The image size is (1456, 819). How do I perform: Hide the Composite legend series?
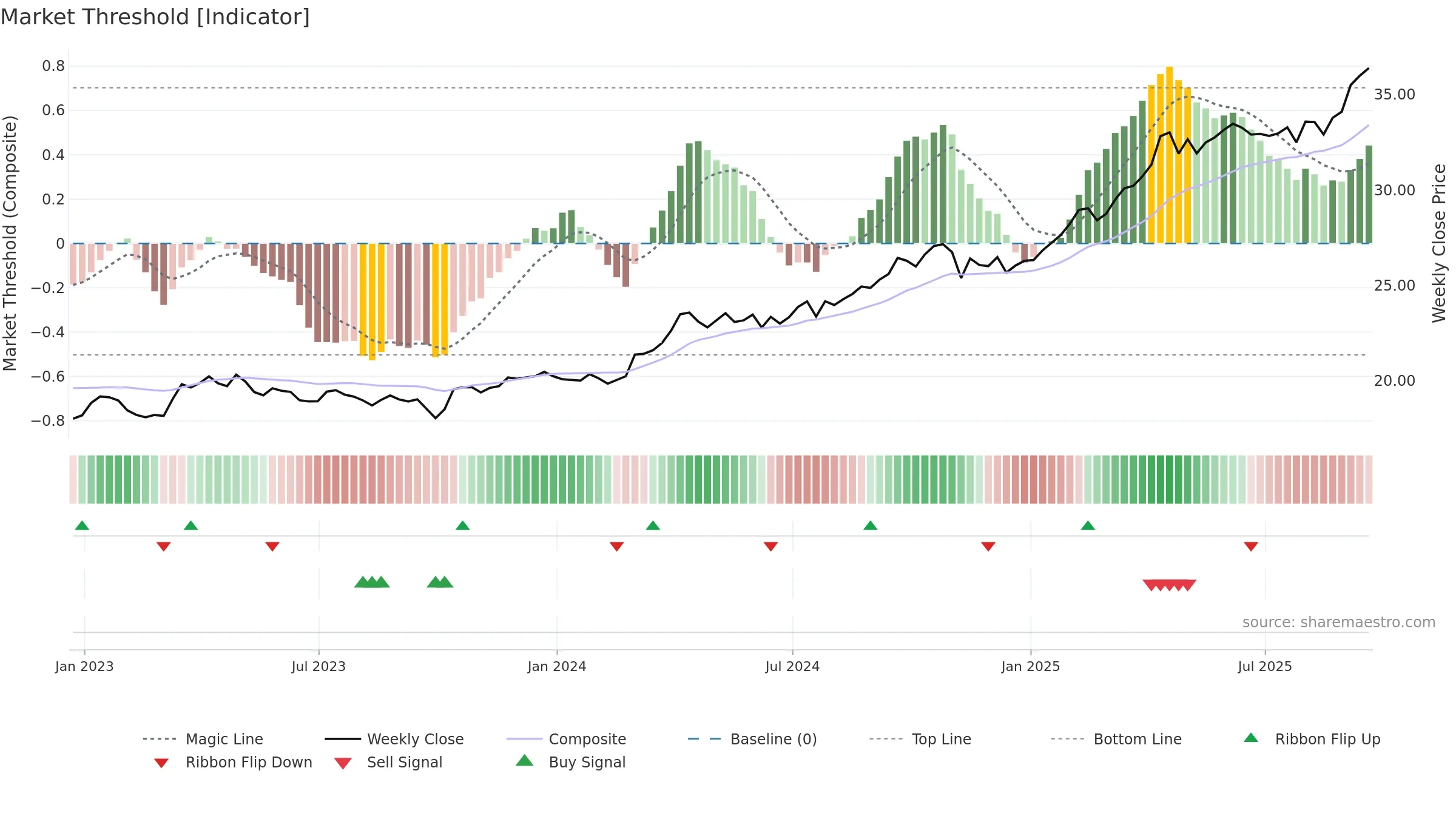[x=567, y=739]
